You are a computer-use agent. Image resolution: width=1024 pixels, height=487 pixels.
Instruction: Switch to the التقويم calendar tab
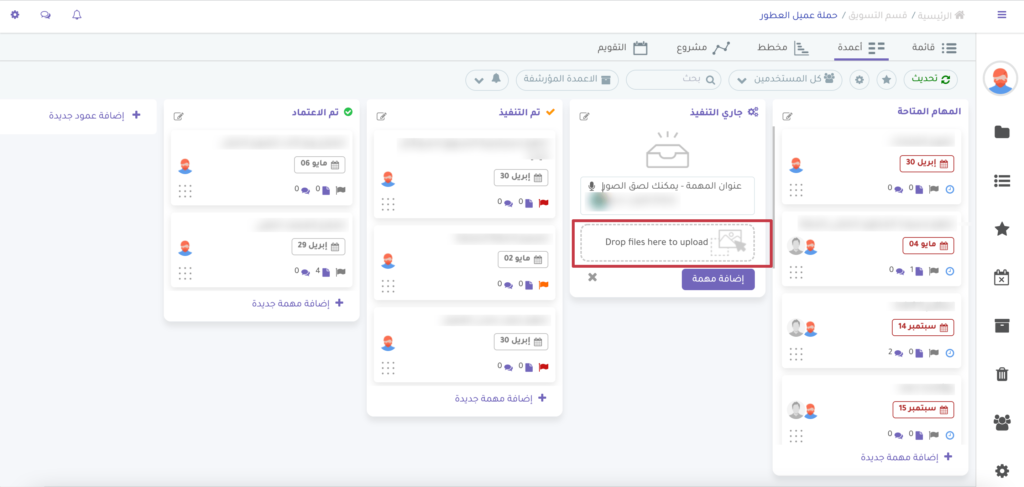(623, 48)
